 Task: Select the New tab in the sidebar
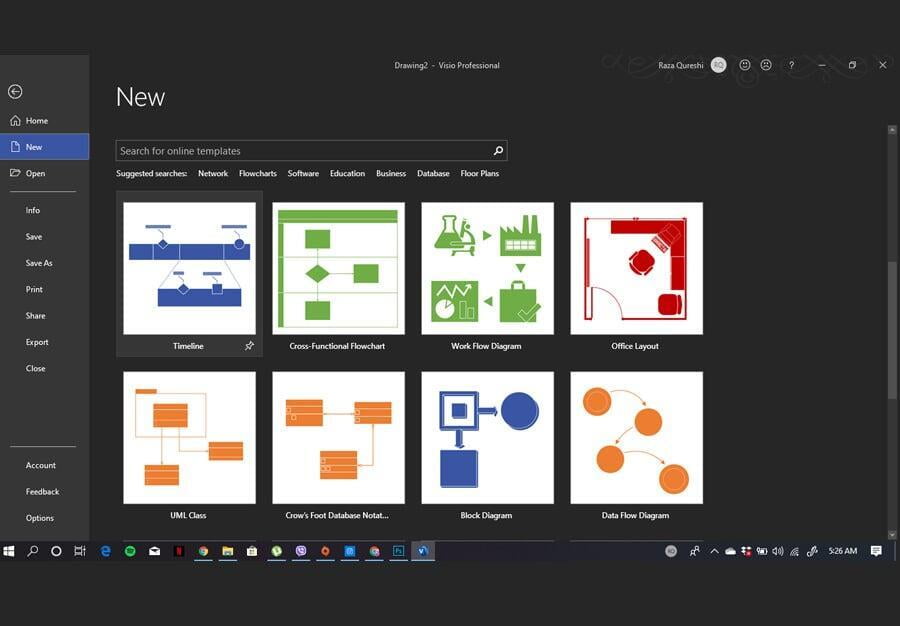44,147
